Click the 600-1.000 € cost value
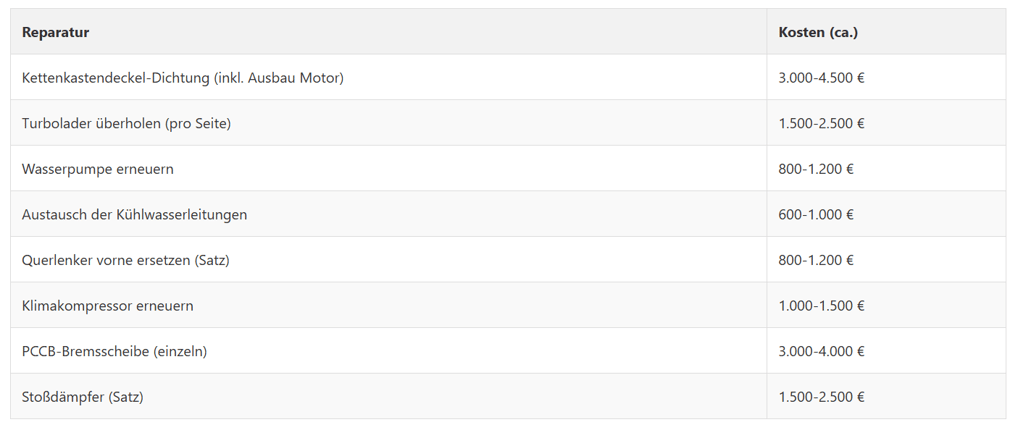 (815, 214)
